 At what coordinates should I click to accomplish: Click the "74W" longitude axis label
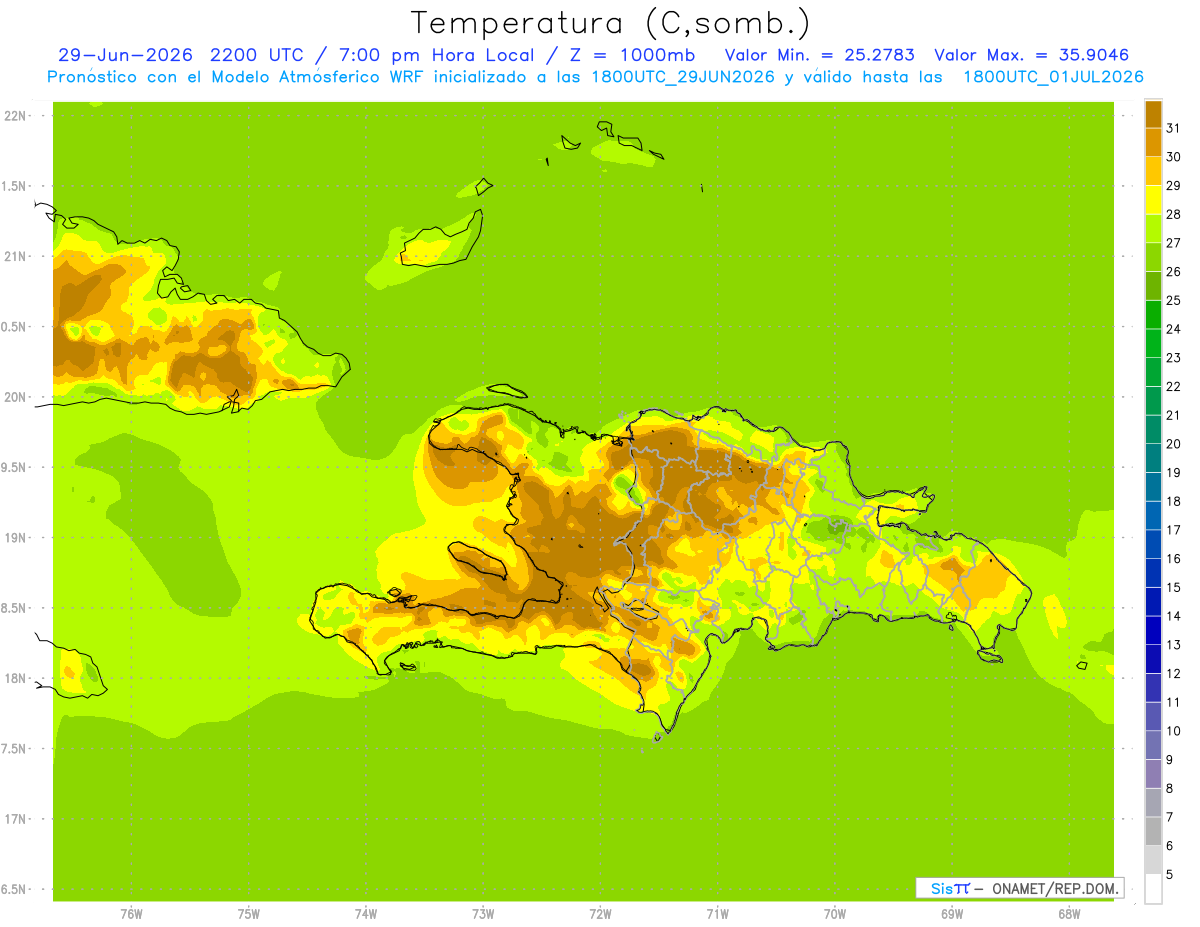tap(366, 914)
